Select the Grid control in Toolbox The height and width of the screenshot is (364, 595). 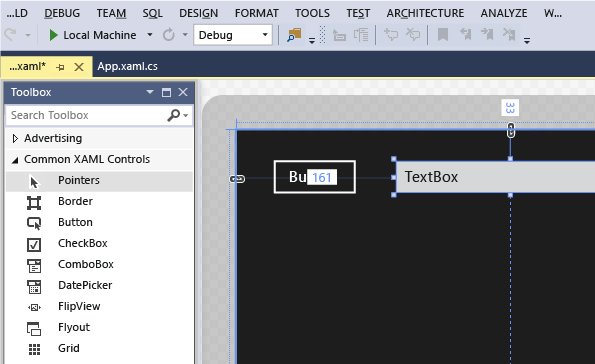pos(99,348)
